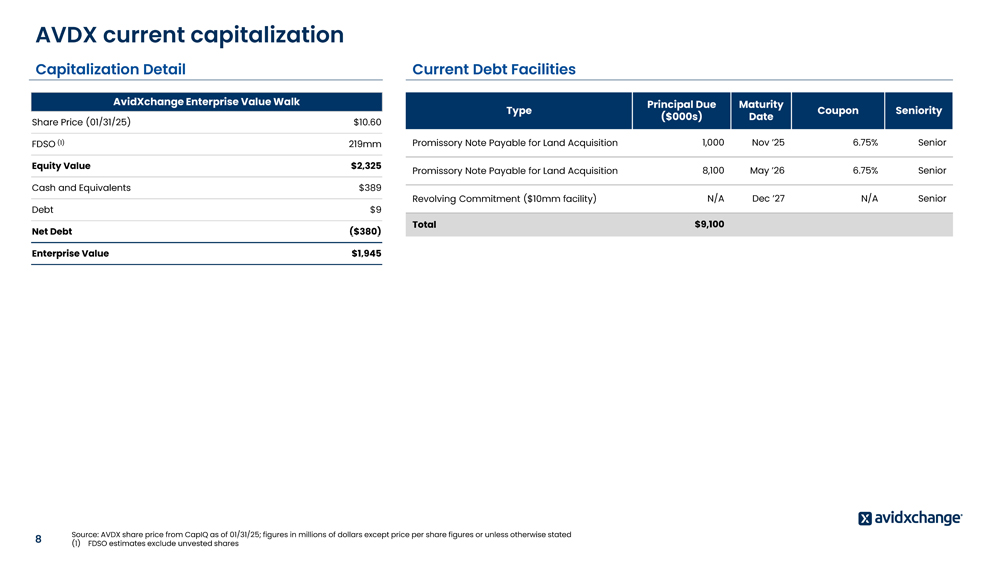Click the page number 8
Viewport: 999px width, 562px height.
[x=38, y=539]
